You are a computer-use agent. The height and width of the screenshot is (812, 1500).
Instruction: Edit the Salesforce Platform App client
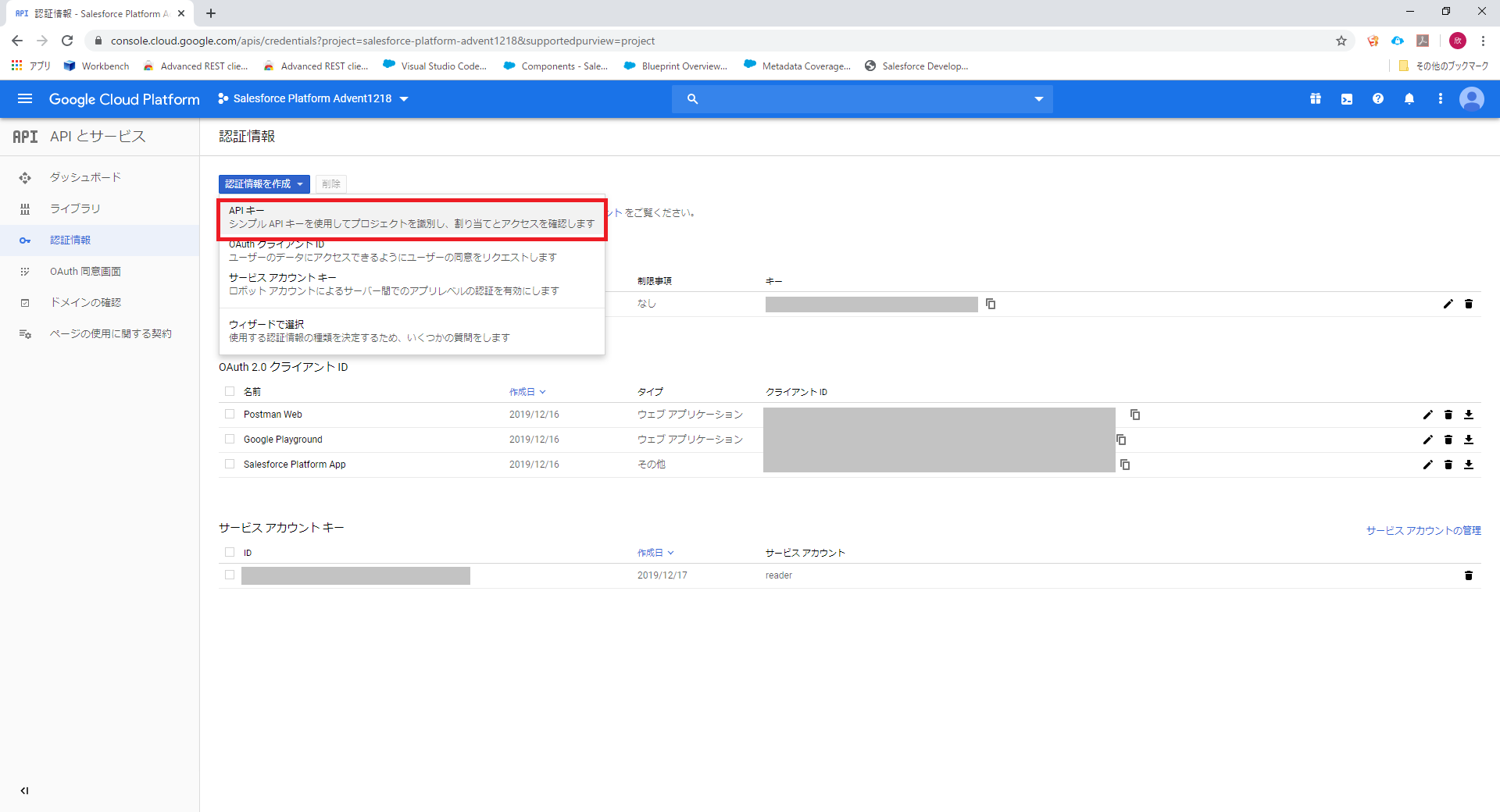point(1428,465)
